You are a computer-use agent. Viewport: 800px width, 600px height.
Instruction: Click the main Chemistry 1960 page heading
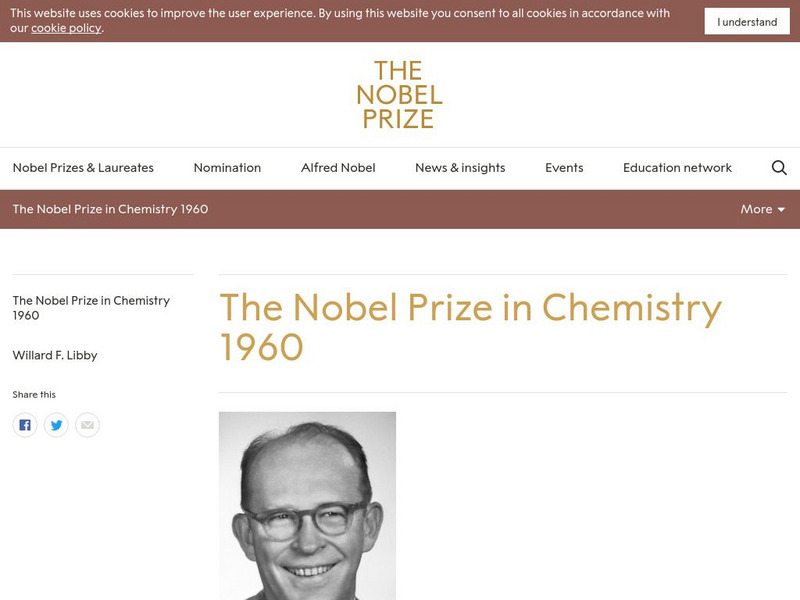(x=470, y=326)
